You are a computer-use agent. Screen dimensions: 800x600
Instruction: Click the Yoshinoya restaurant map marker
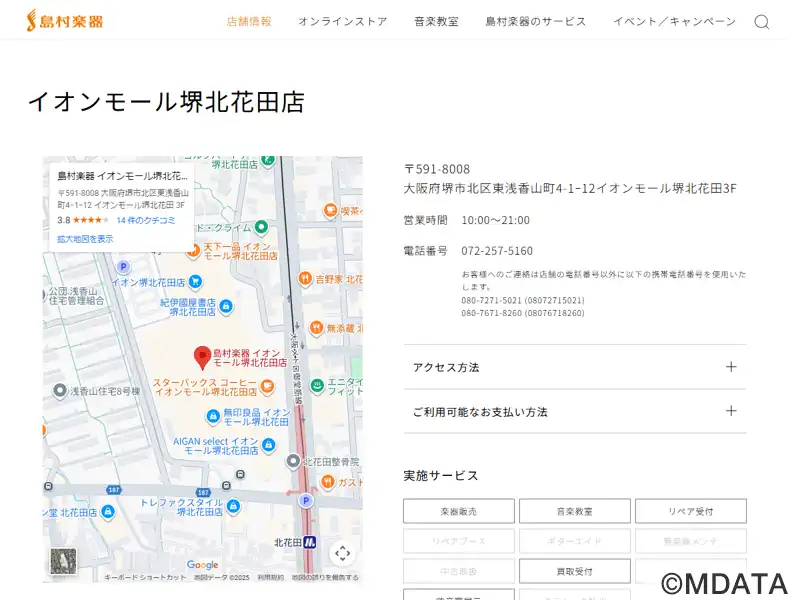pos(303,279)
